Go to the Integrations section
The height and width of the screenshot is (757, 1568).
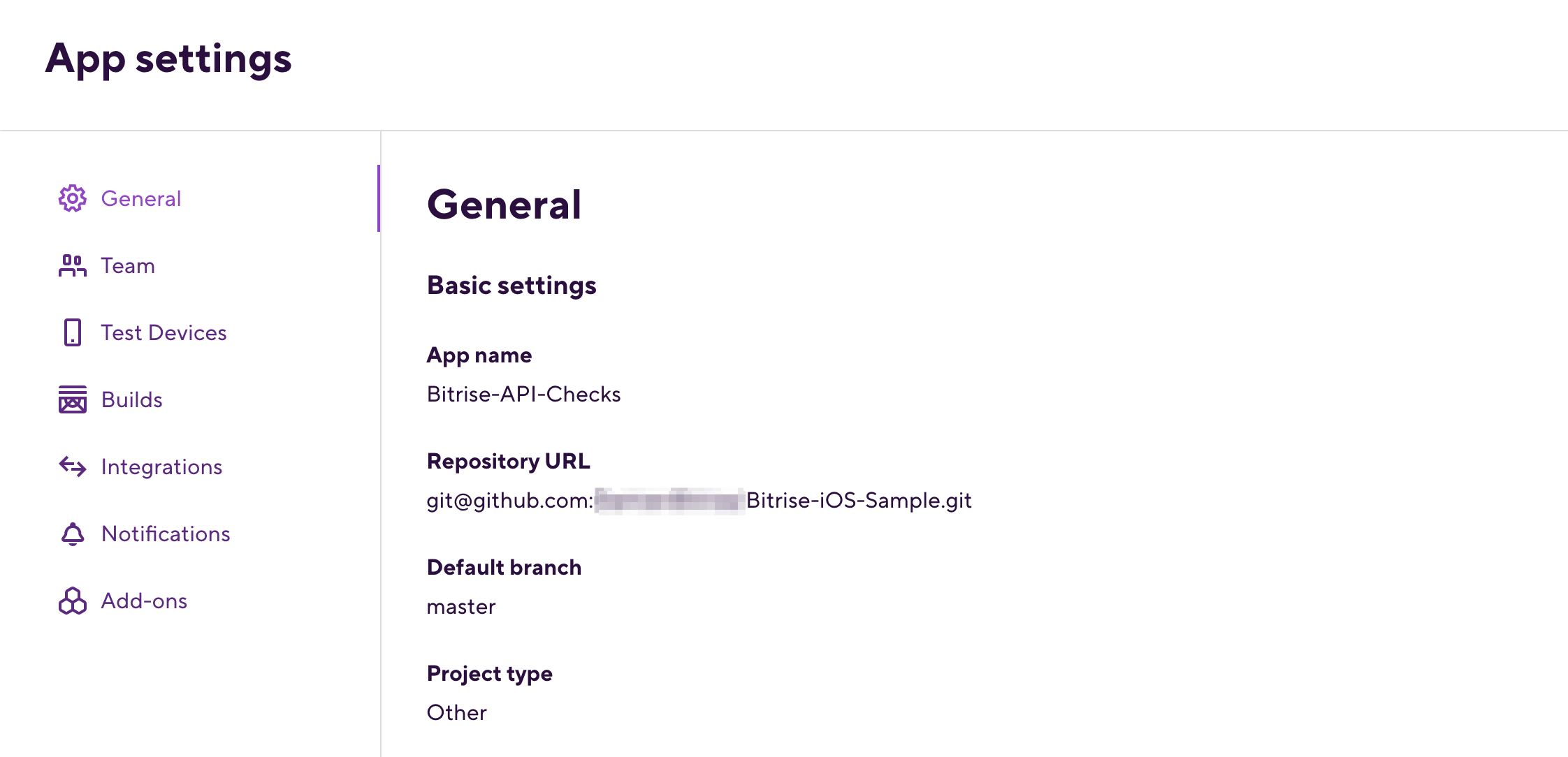tap(162, 466)
